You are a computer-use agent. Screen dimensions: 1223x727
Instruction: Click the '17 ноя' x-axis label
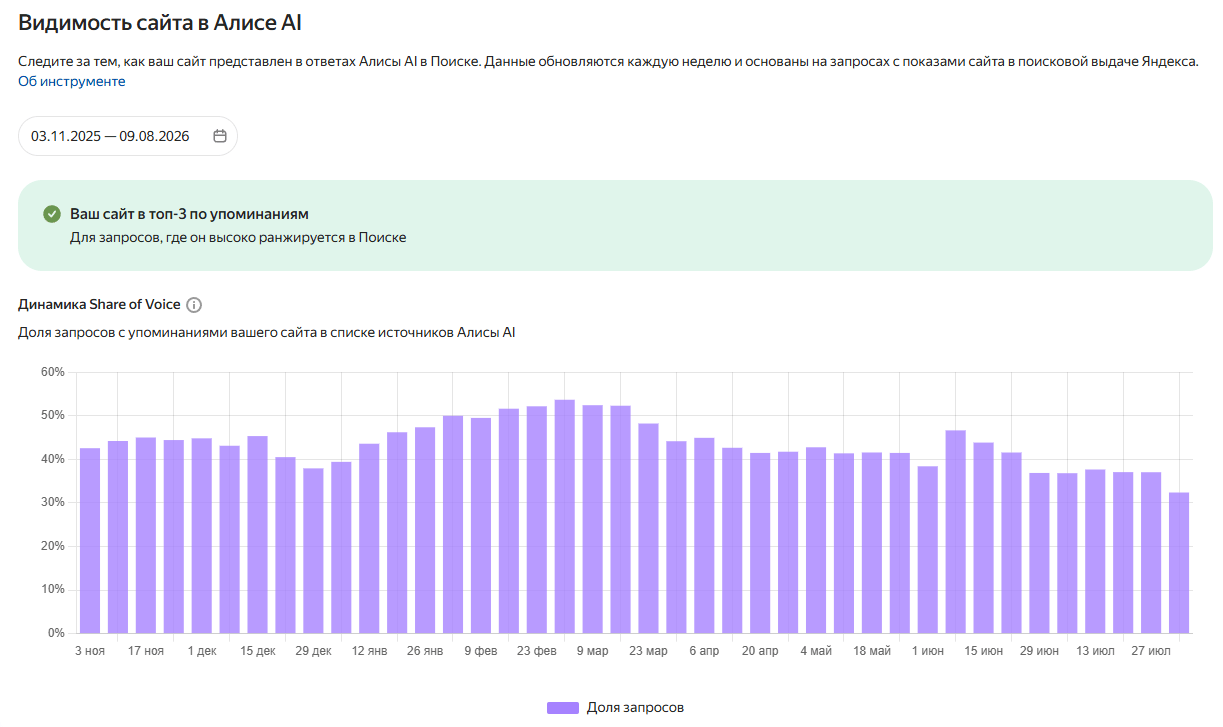[146, 651]
